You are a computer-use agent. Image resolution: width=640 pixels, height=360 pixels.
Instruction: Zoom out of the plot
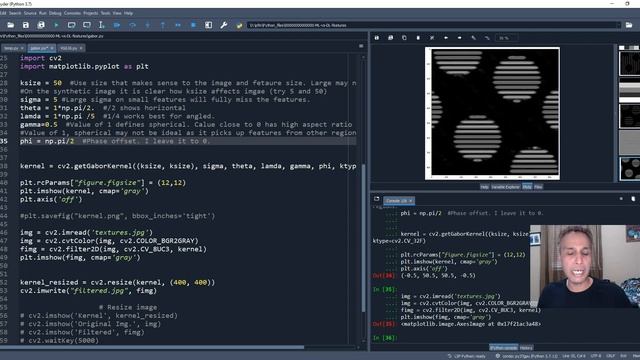pos(487,38)
